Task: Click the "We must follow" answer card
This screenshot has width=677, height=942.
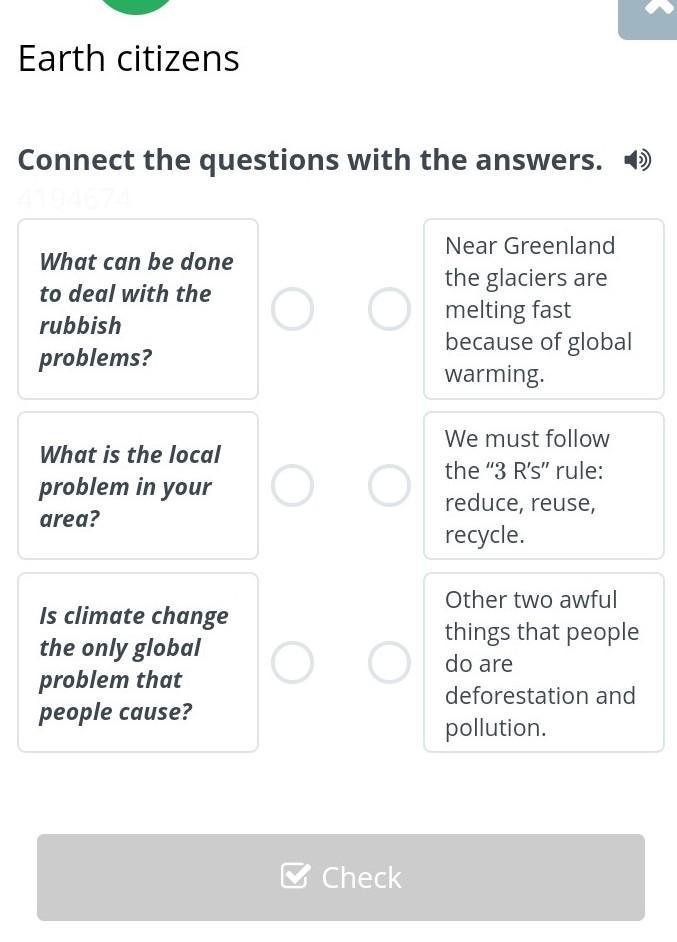Action: point(543,486)
